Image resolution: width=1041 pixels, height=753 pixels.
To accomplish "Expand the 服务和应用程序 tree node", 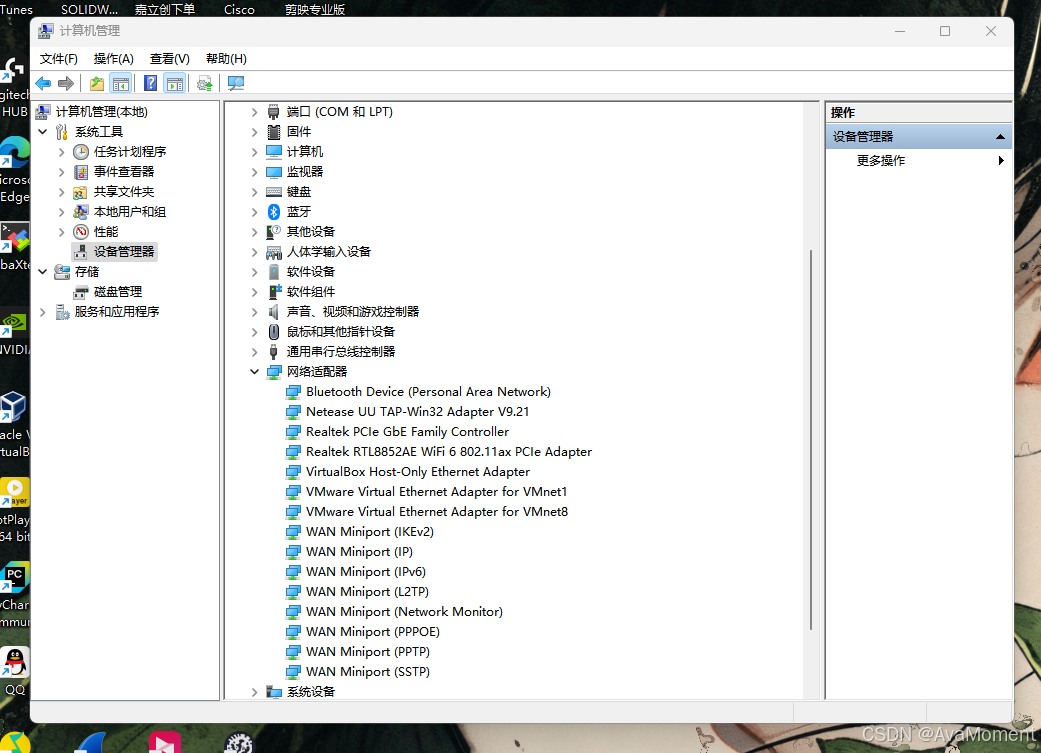I will (42, 311).
